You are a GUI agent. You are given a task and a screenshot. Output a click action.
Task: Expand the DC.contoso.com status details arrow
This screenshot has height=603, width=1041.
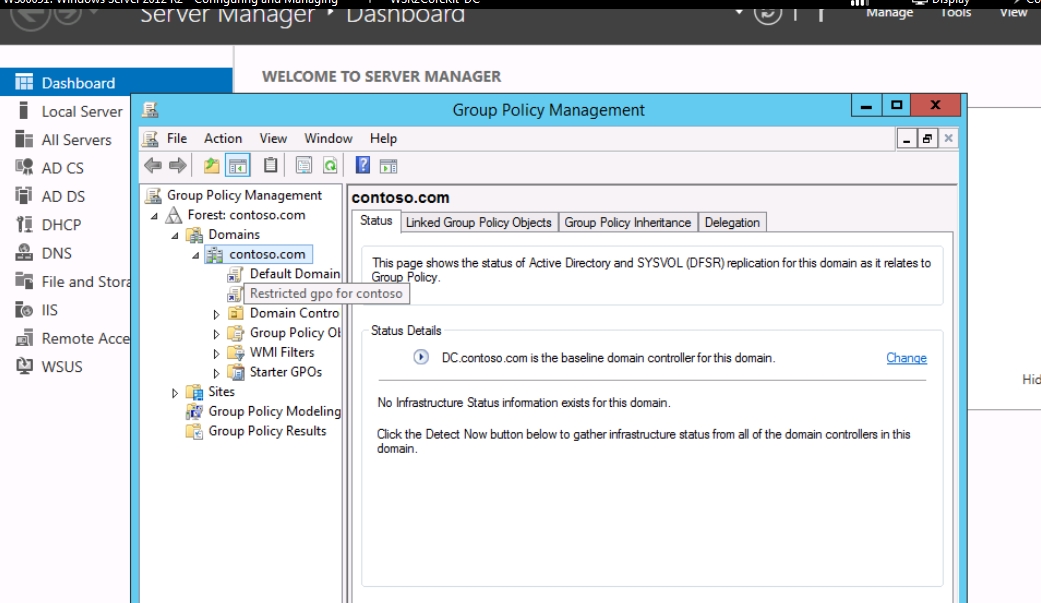(x=421, y=357)
